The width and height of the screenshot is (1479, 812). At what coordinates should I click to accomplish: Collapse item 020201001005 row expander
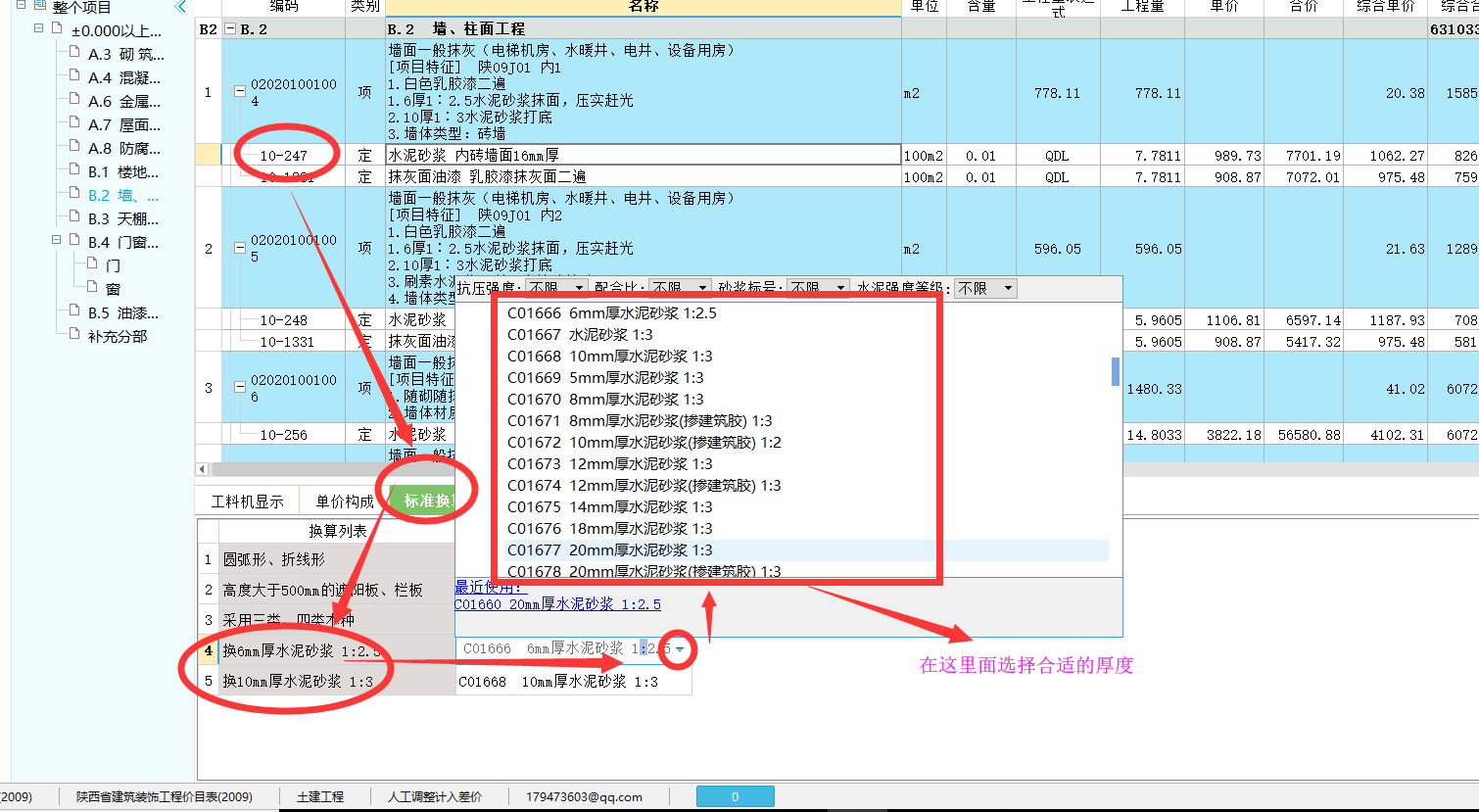pyautogui.click(x=240, y=249)
